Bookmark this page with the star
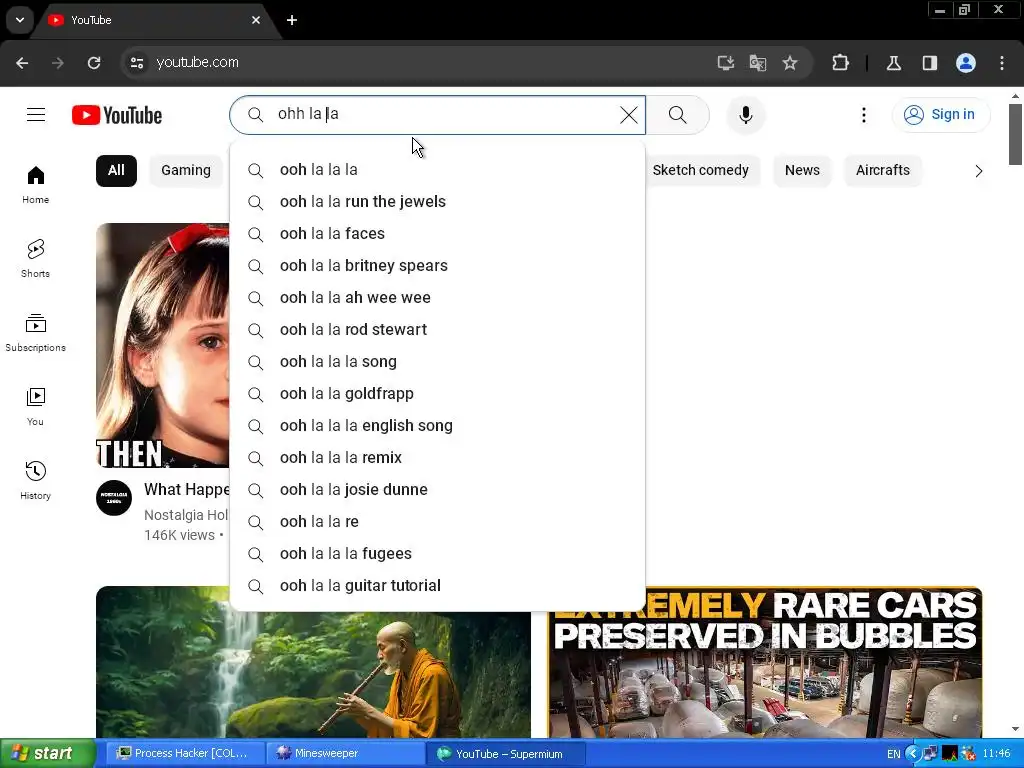1024x768 pixels. click(x=790, y=63)
